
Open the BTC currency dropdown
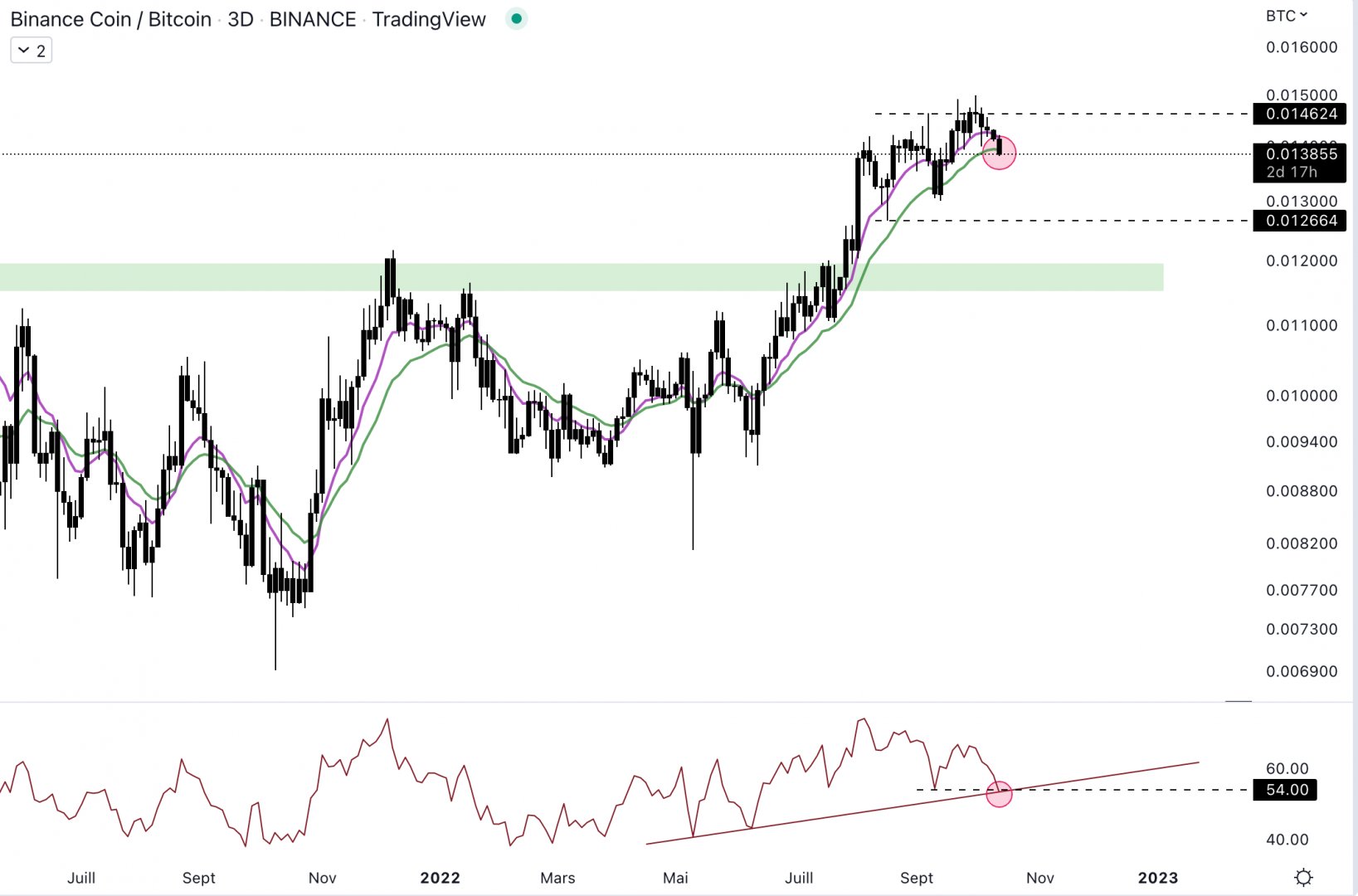pyautogui.click(x=1286, y=16)
